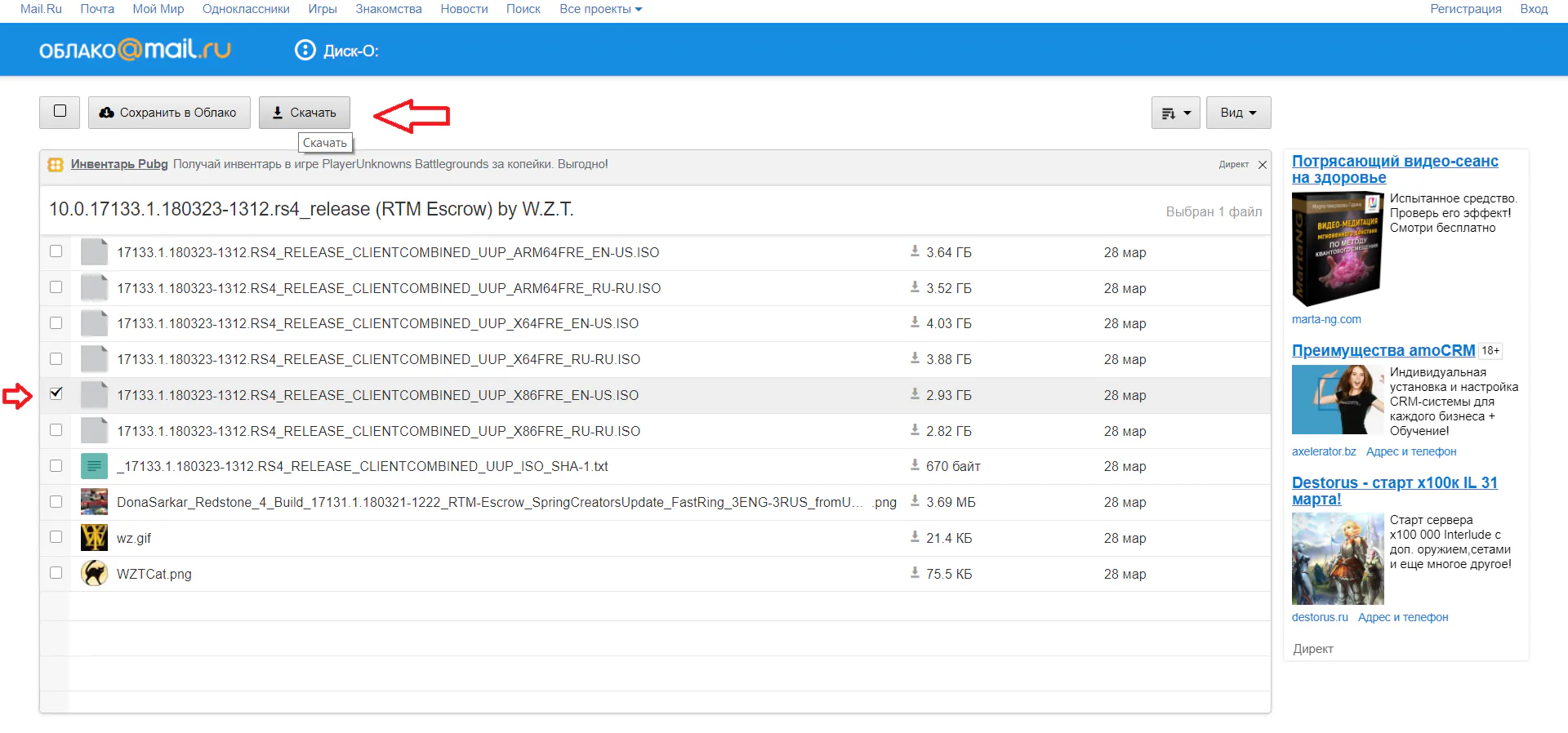
Task: Click the Скачать download button
Action: click(x=305, y=113)
